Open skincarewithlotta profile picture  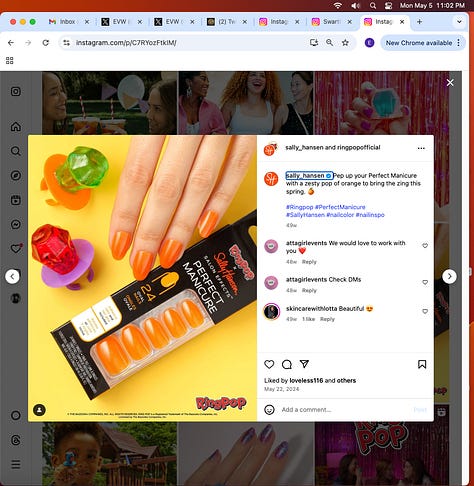point(271,312)
